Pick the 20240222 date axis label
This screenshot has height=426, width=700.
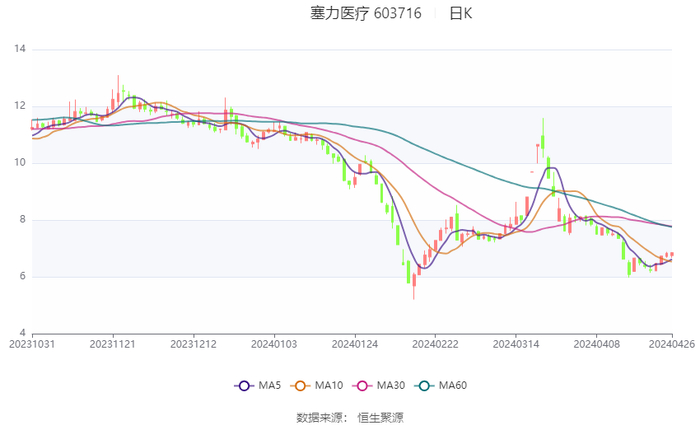point(434,343)
